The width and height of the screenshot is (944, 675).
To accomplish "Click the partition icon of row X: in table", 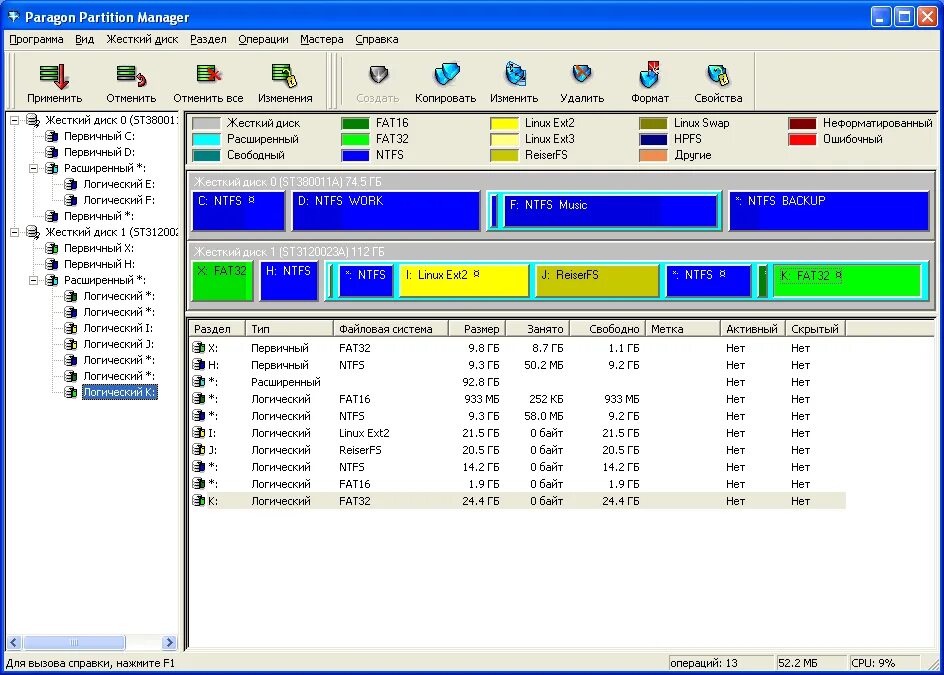I will click(x=198, y=347).
